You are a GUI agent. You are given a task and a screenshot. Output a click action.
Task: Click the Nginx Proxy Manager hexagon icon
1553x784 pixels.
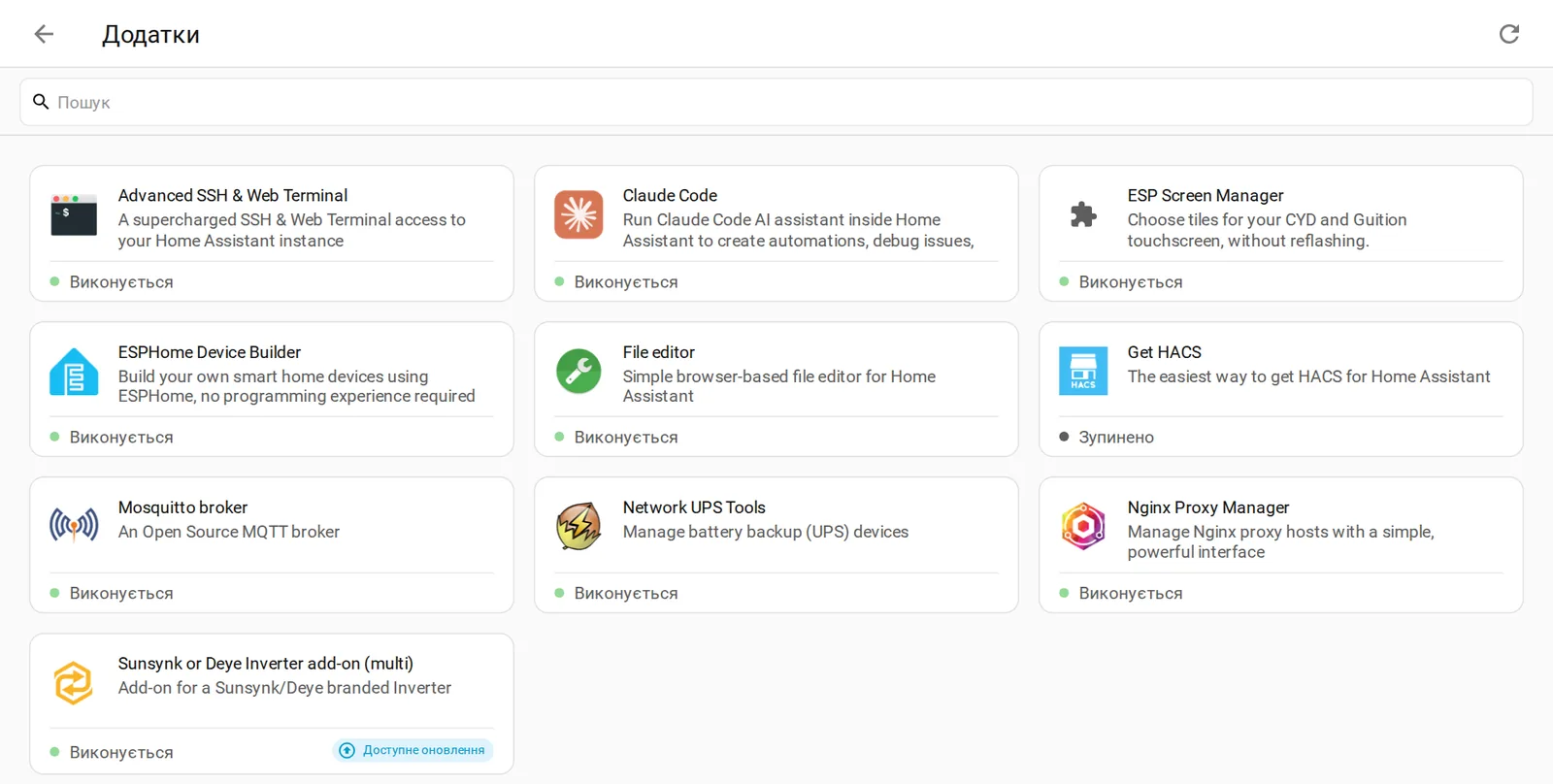(x=1083, y=526)
